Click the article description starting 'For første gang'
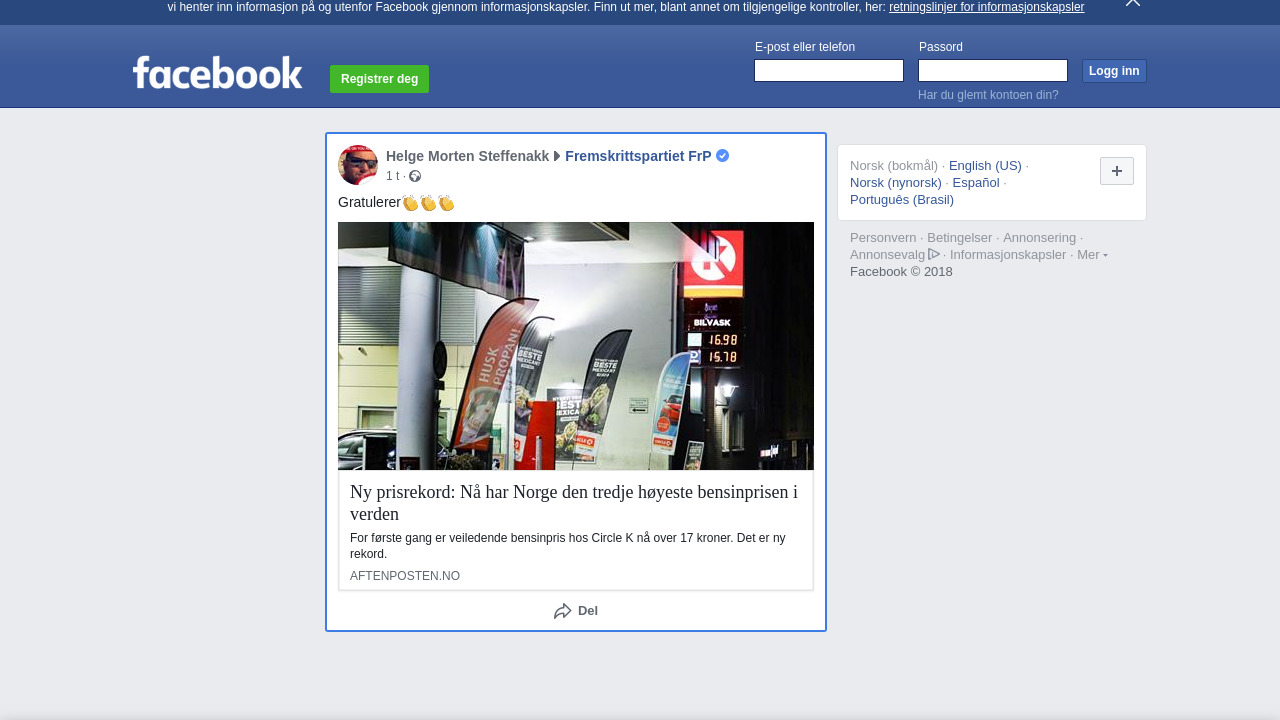This screenshot has height=720, width=1280. (568, 546)
